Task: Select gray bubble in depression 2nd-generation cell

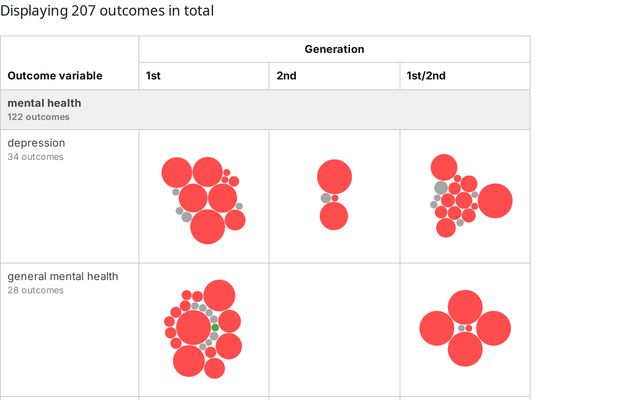Action: (x=325, y=198)
